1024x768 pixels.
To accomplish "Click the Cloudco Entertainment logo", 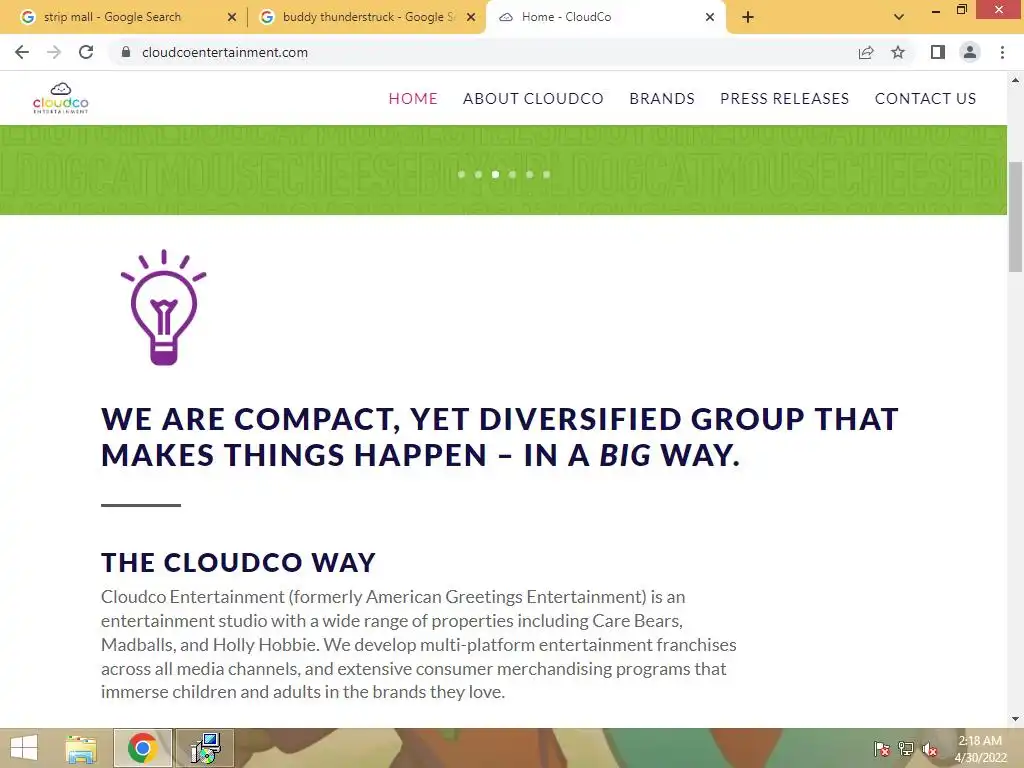I will 61,98.
